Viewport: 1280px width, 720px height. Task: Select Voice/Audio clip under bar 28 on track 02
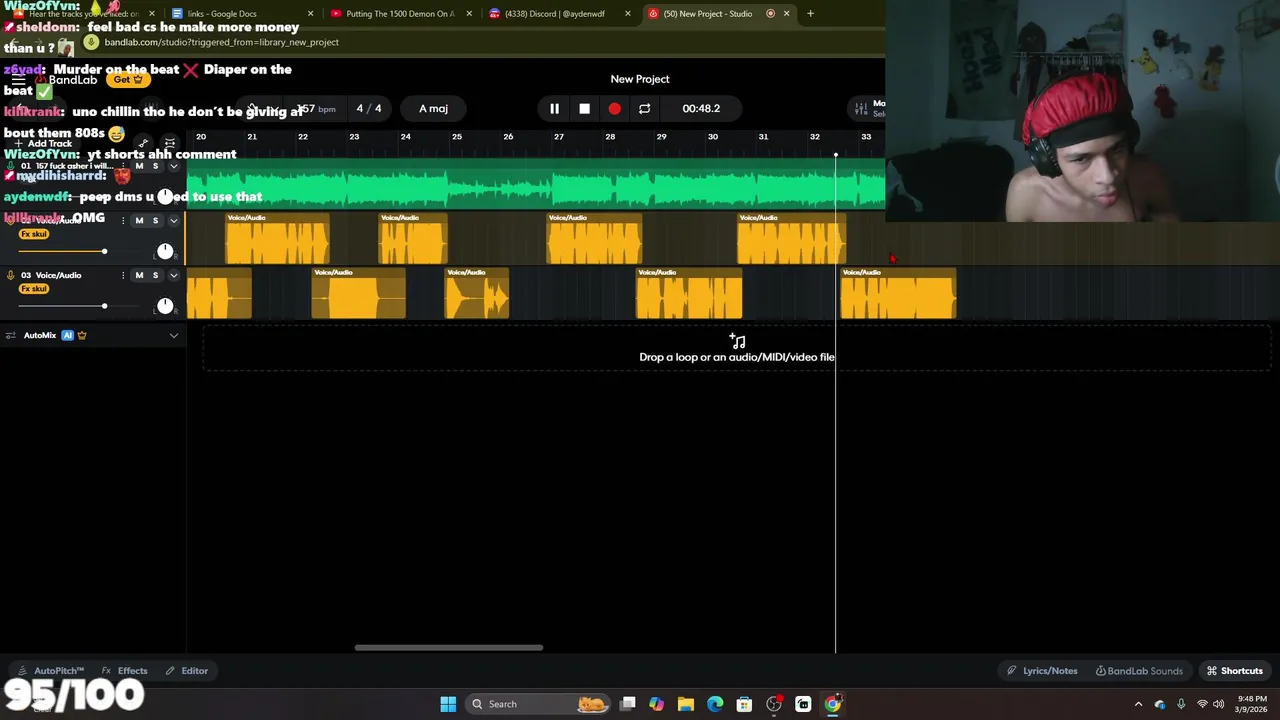point(594,239)
